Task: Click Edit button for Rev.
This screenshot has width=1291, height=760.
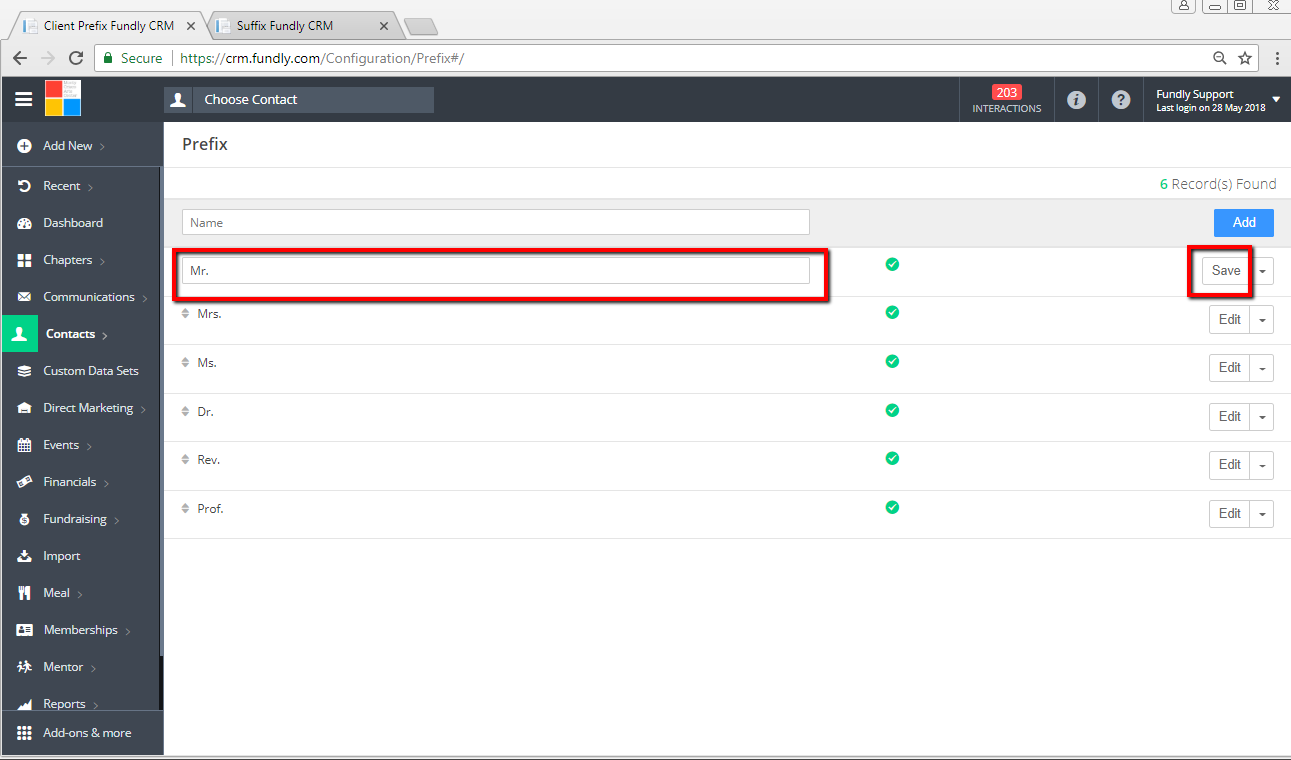Action: (x=1230, y=465)
